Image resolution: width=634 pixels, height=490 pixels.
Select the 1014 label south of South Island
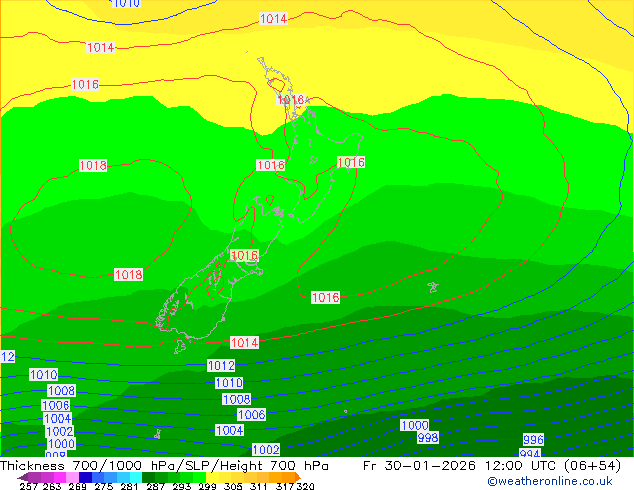pos(245,343)
